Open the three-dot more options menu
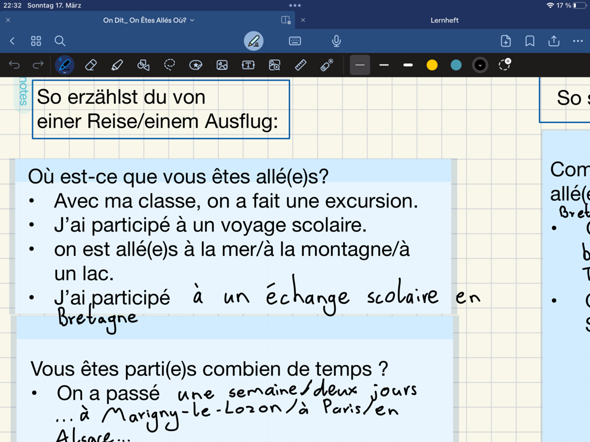 coord(578,41)
